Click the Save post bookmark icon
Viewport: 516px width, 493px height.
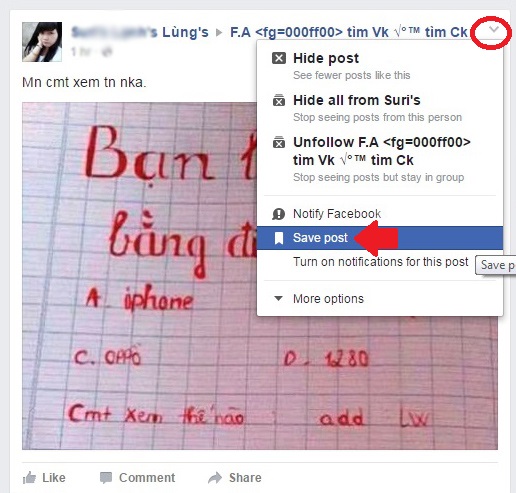[279, 238]
